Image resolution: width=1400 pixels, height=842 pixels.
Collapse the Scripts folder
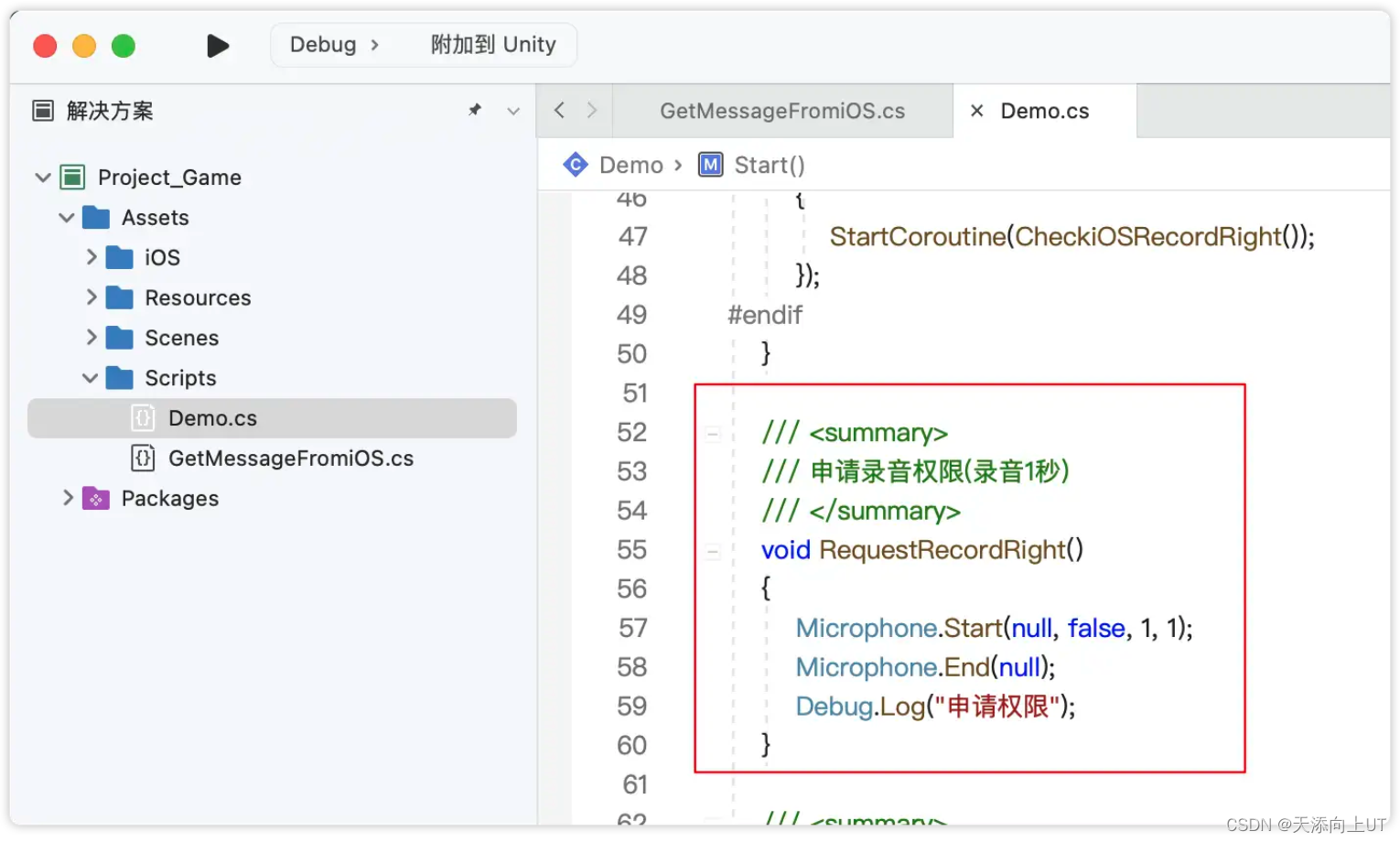[91, 377]
